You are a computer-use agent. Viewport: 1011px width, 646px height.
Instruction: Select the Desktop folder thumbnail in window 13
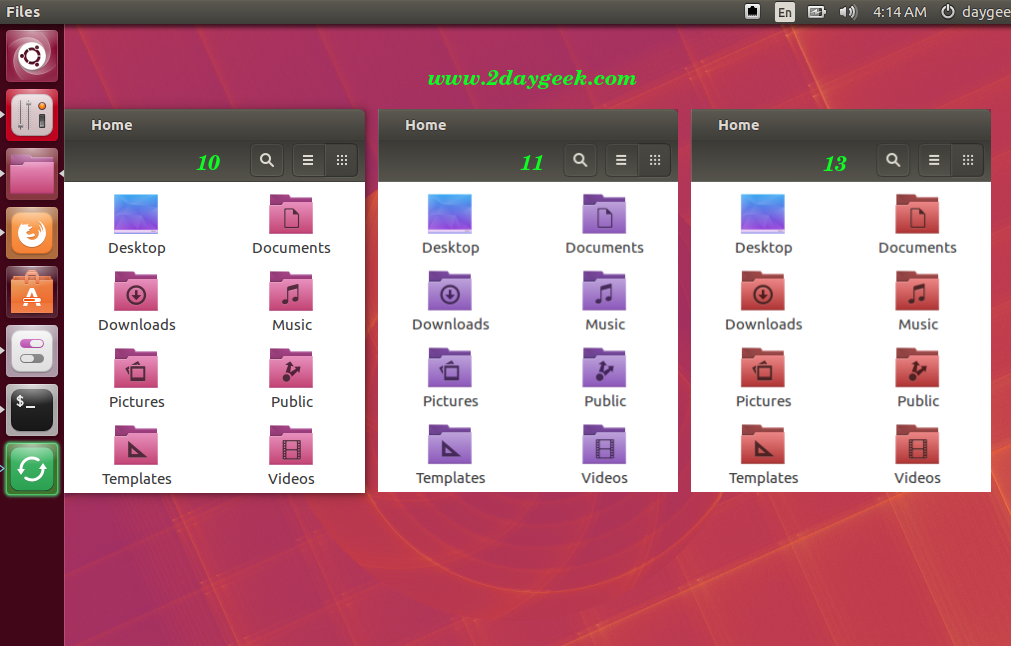point(763,215)
